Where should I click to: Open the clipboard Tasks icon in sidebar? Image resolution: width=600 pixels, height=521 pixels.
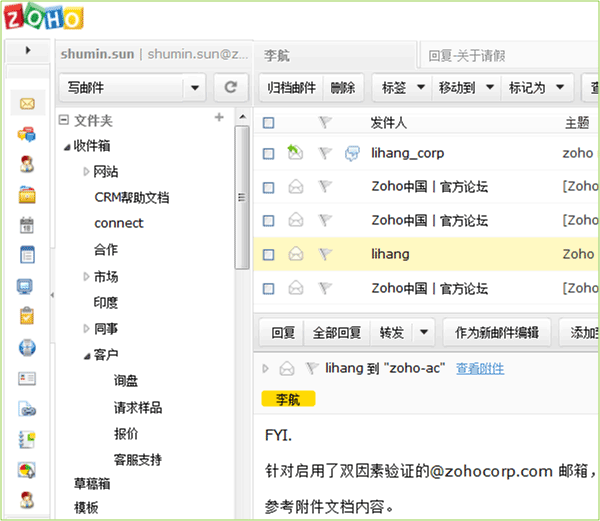click(x=27, y=316)
